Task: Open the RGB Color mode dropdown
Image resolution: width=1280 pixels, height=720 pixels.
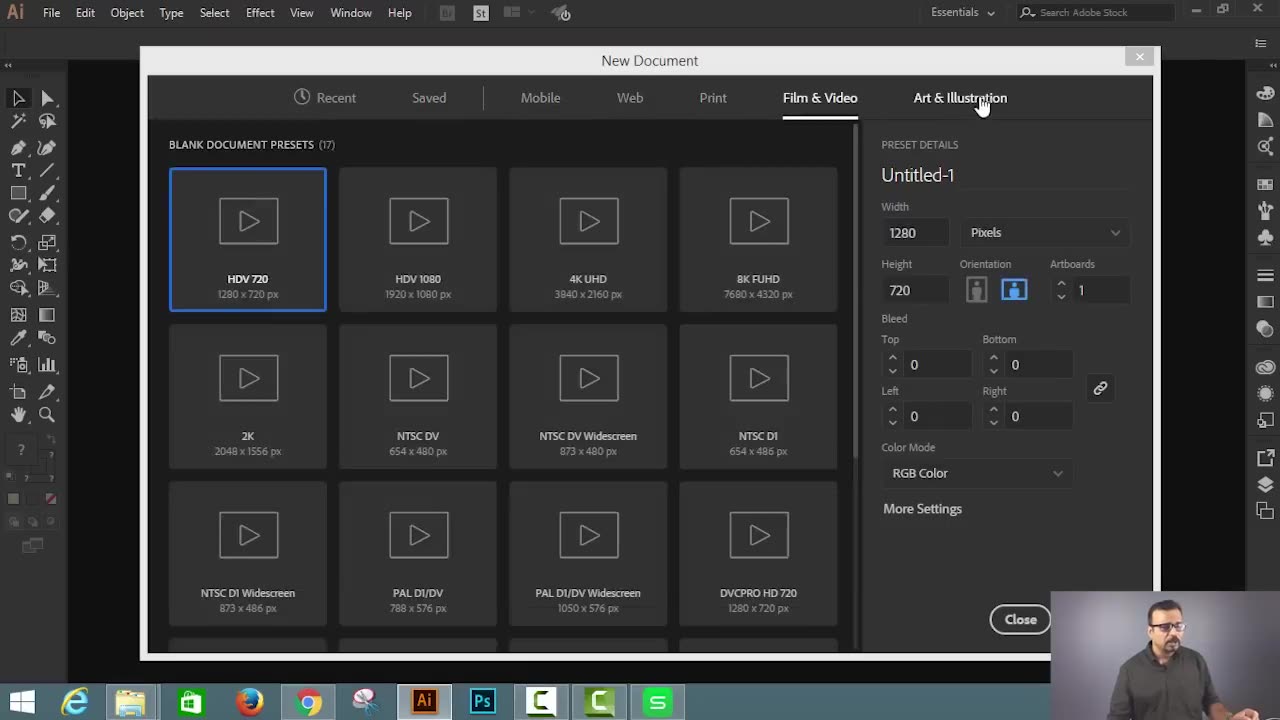Action: [x=977, y=473]
